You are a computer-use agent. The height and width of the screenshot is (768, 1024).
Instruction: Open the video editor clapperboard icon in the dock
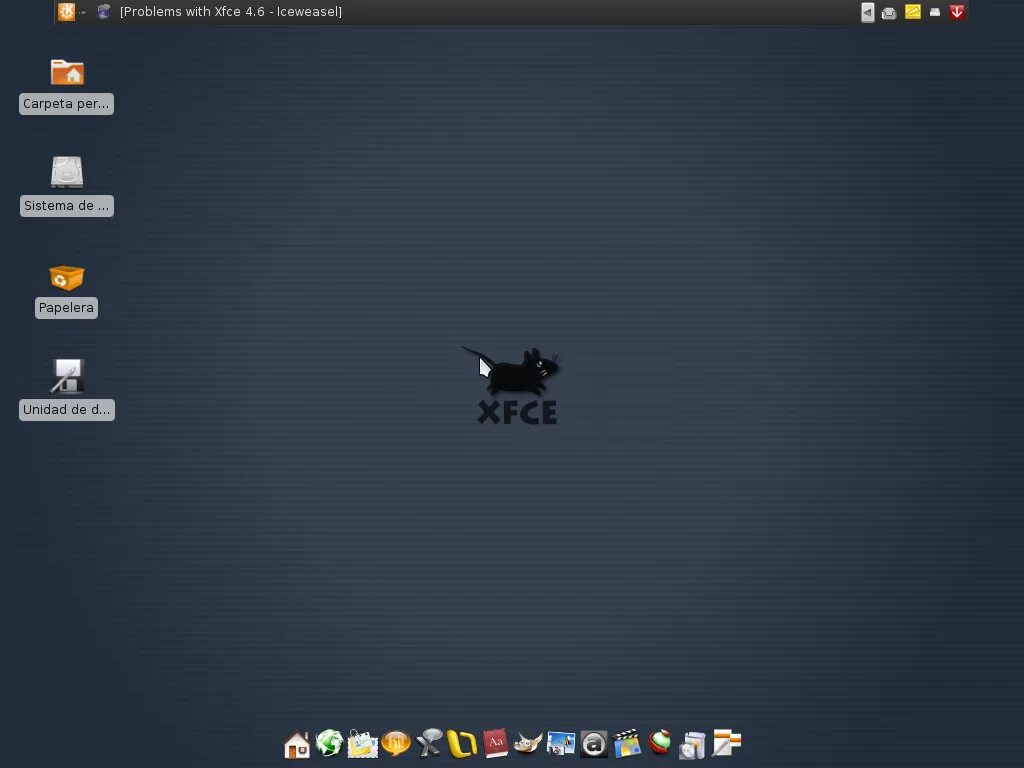627,744
